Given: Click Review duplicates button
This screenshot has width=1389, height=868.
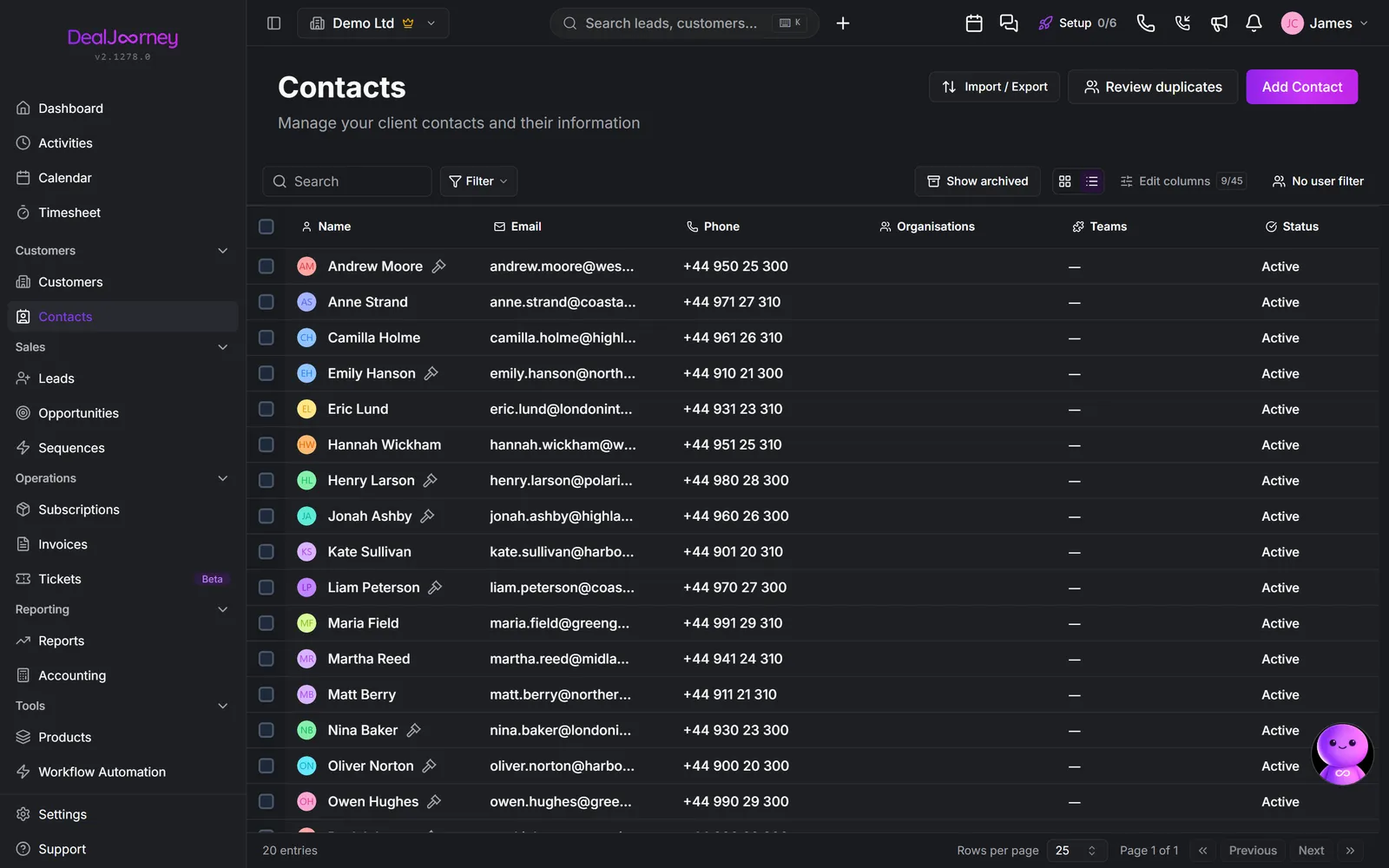Looking at the screenshot, I should (1153, 87).
